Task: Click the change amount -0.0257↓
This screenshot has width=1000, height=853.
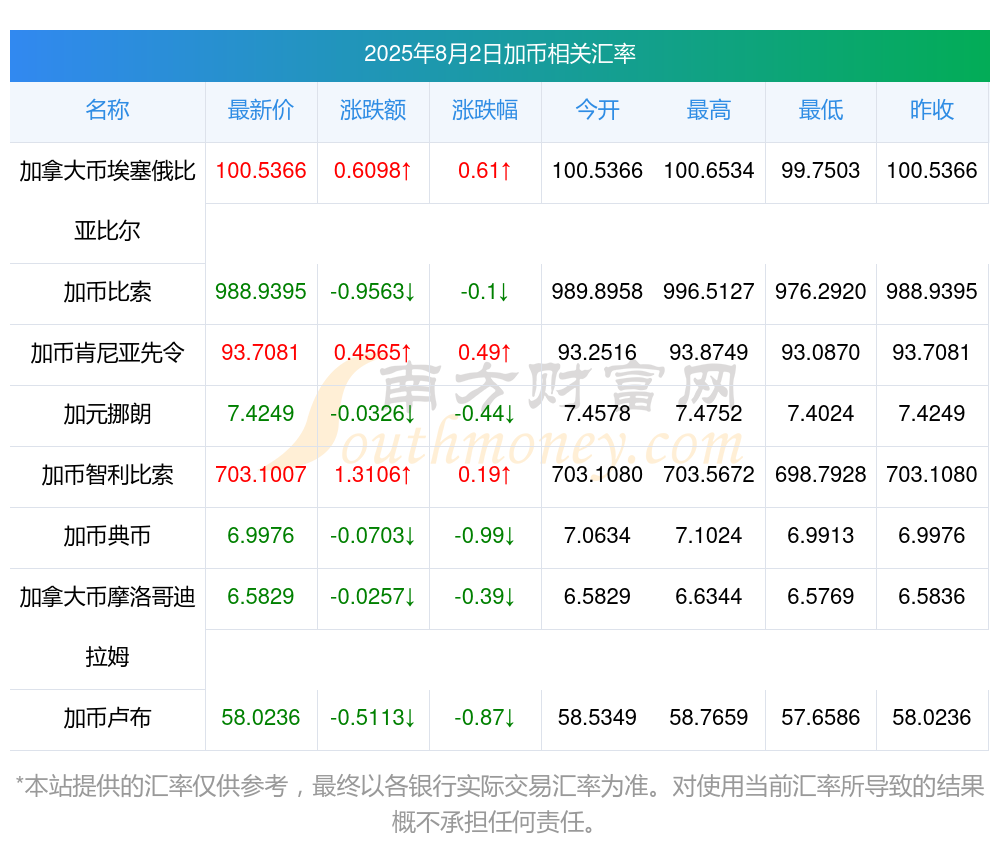Action: coord(373,597)
